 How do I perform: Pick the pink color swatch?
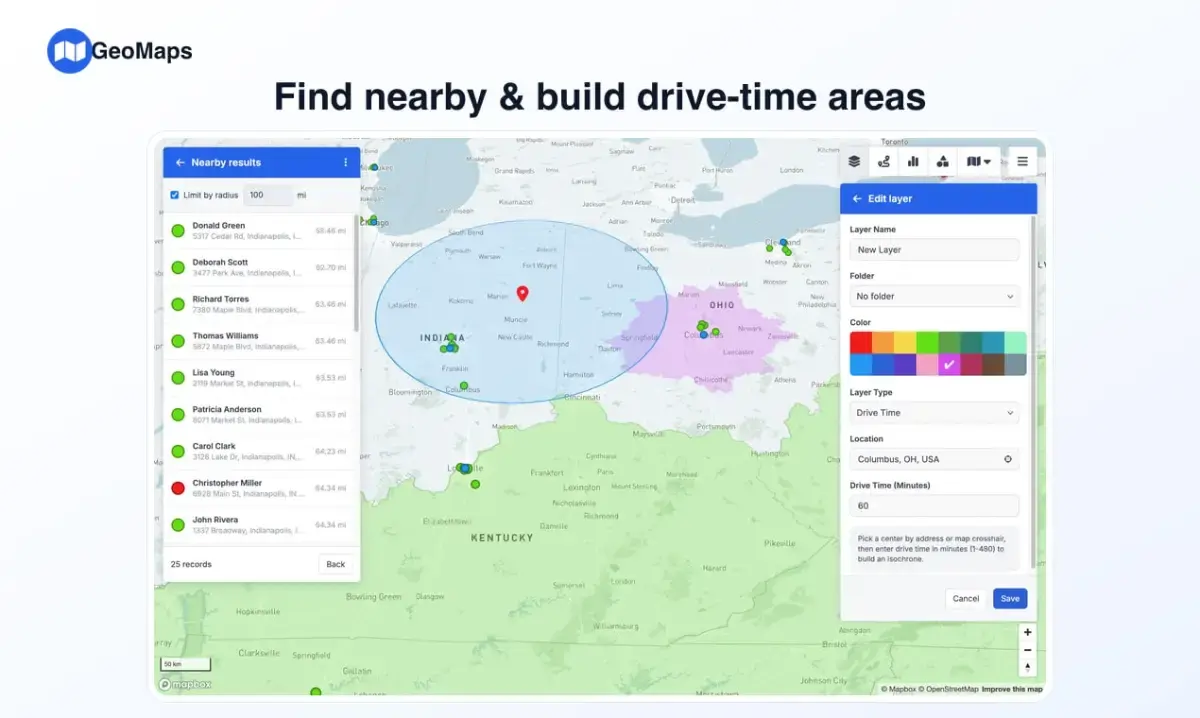(x=927, y=365)
